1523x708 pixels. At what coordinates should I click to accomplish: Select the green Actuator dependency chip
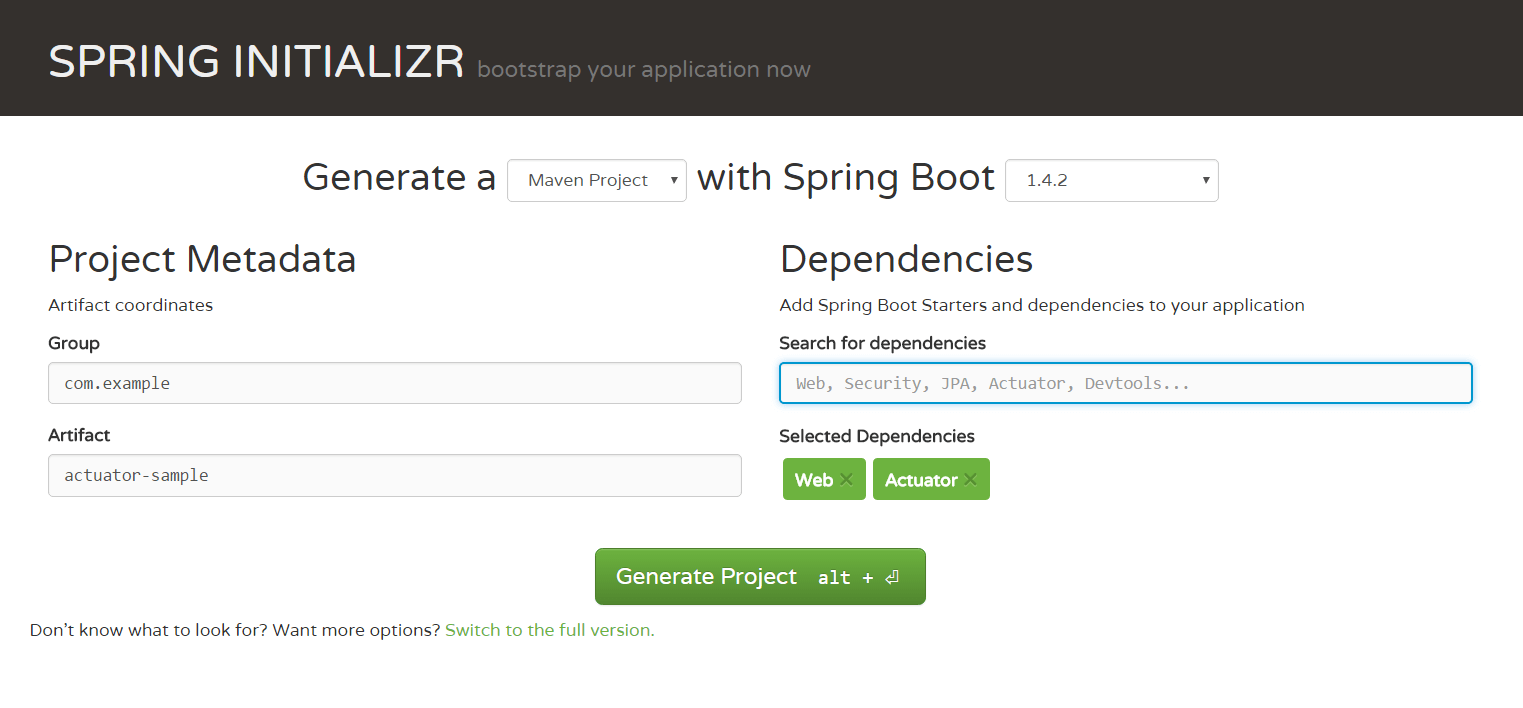[922, 479]
